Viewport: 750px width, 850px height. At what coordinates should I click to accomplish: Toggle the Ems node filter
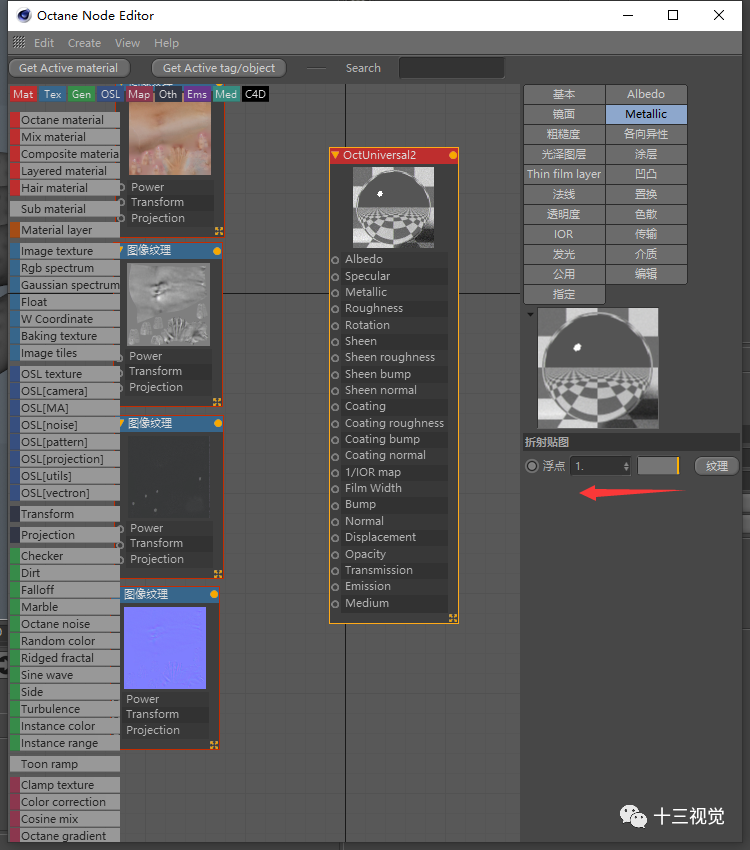coord(197,94)
